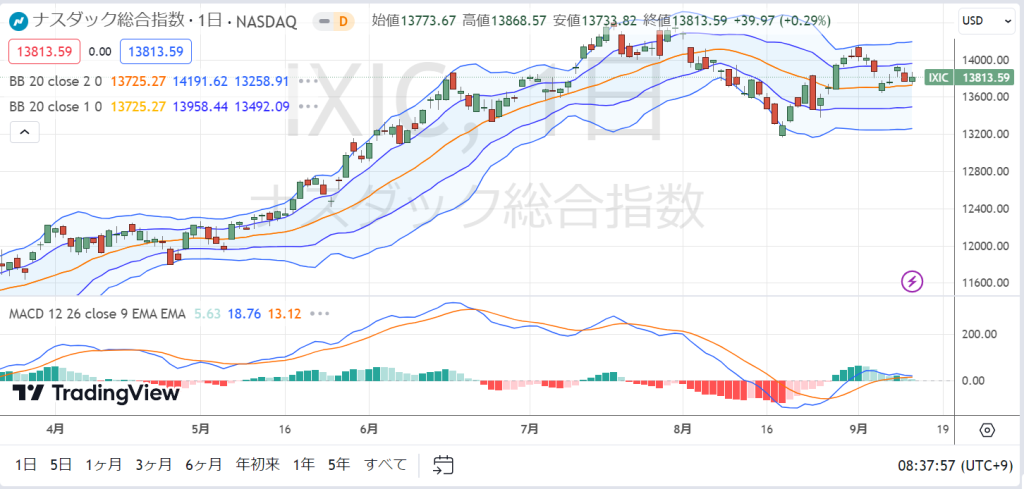The height and width of the screenshot is (489, 1024).
Task: Select the 5年 time range
Action: coord(338,465)
